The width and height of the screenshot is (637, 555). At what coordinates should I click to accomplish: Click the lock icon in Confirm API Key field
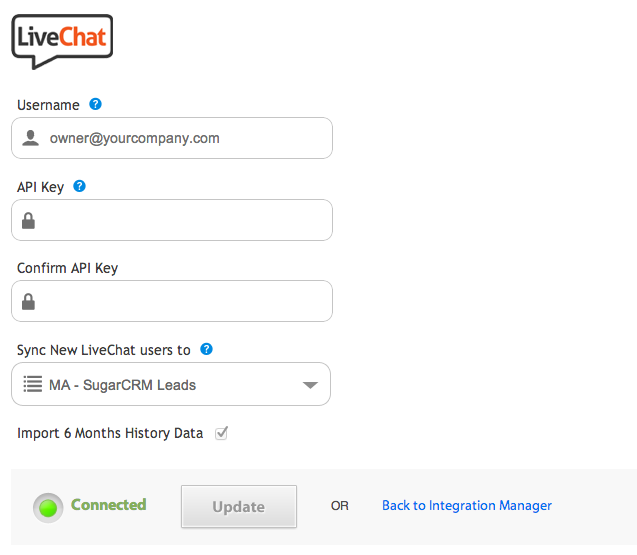coord(28,301)
